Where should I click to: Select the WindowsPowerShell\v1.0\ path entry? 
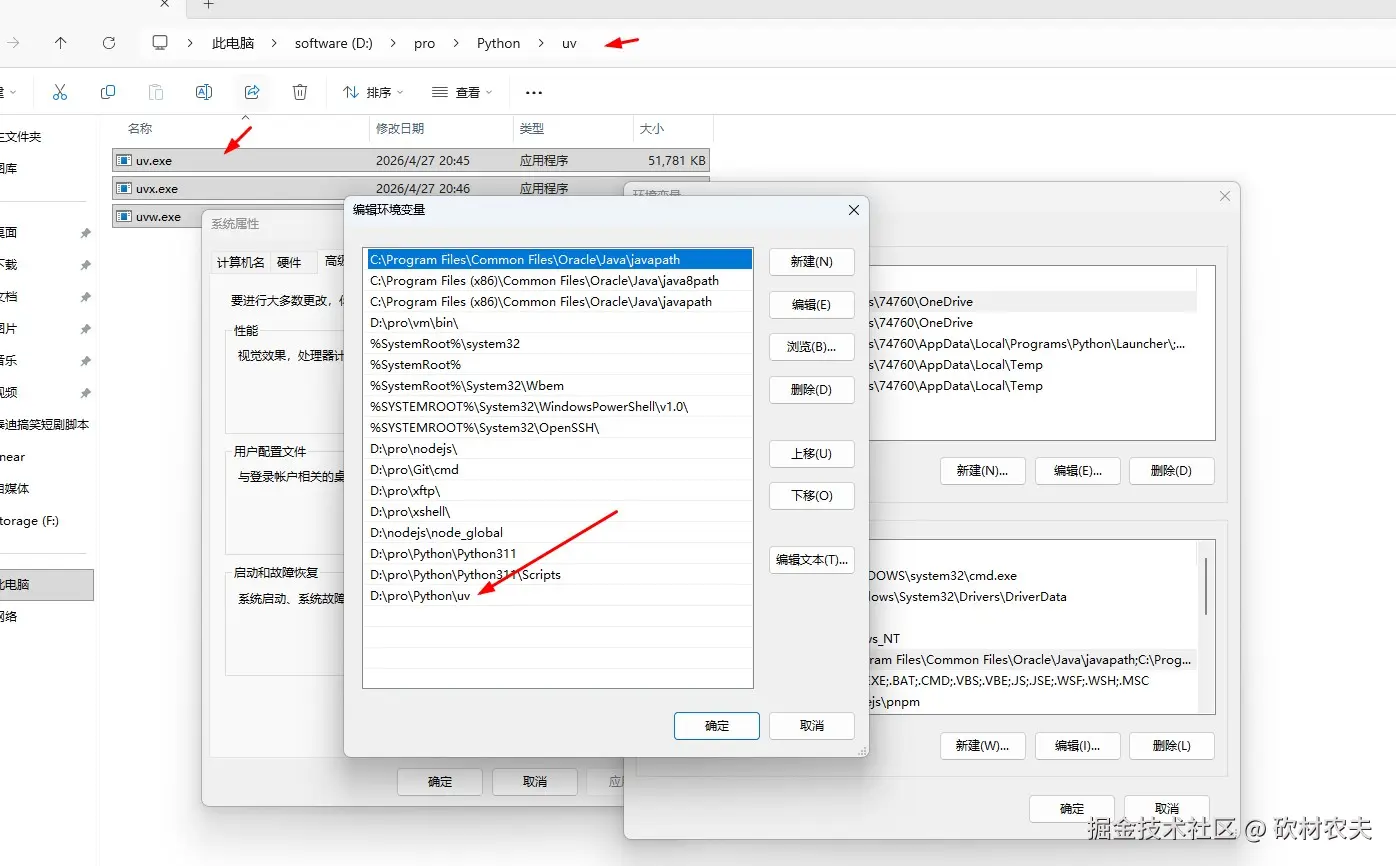[x=558, y=407]
